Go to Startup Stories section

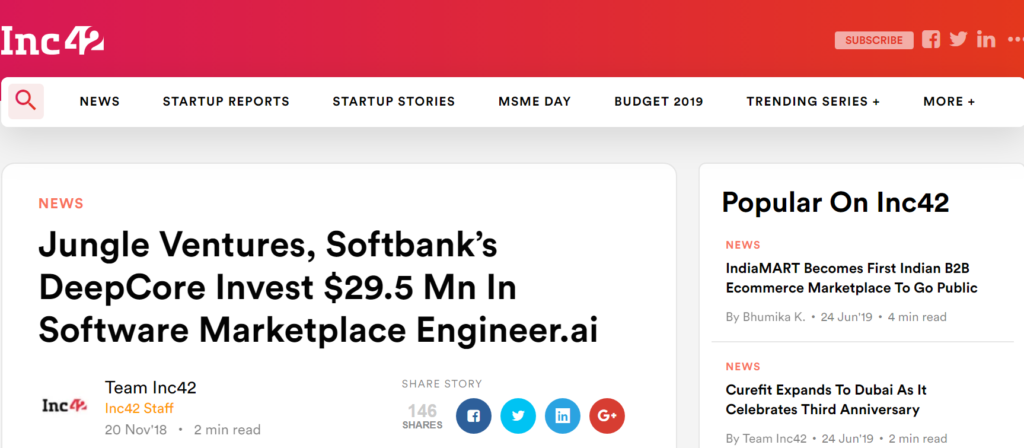[394, 101]
